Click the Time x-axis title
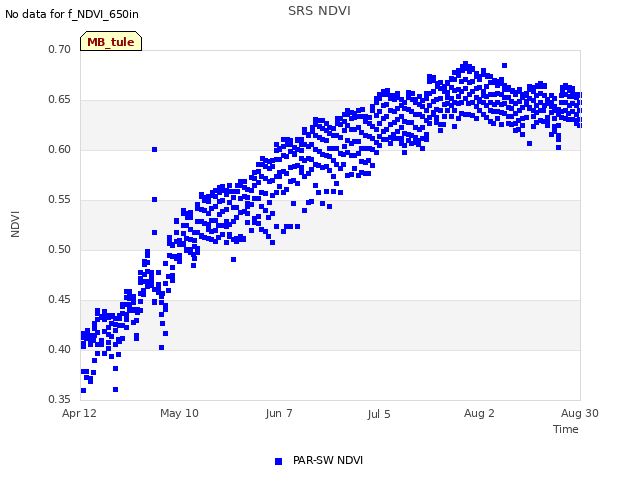The height and width of the screenshot is (480, 640). 565,429
